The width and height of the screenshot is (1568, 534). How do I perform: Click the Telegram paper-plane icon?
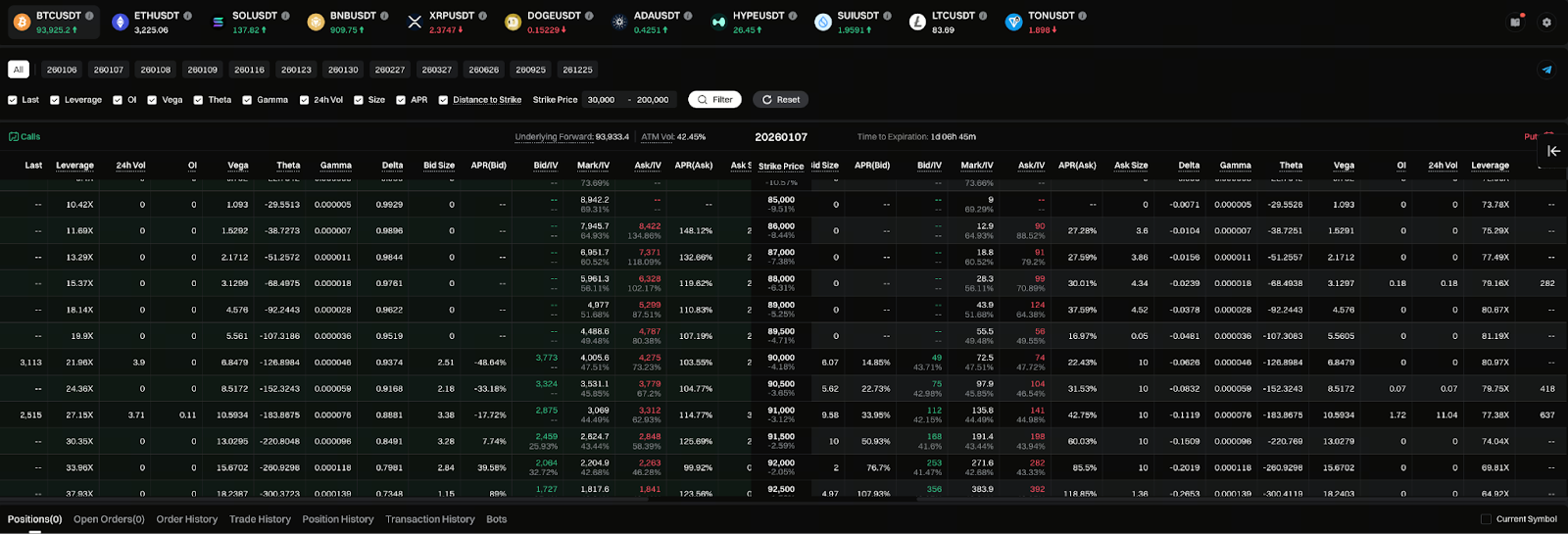coord(1547,70)
